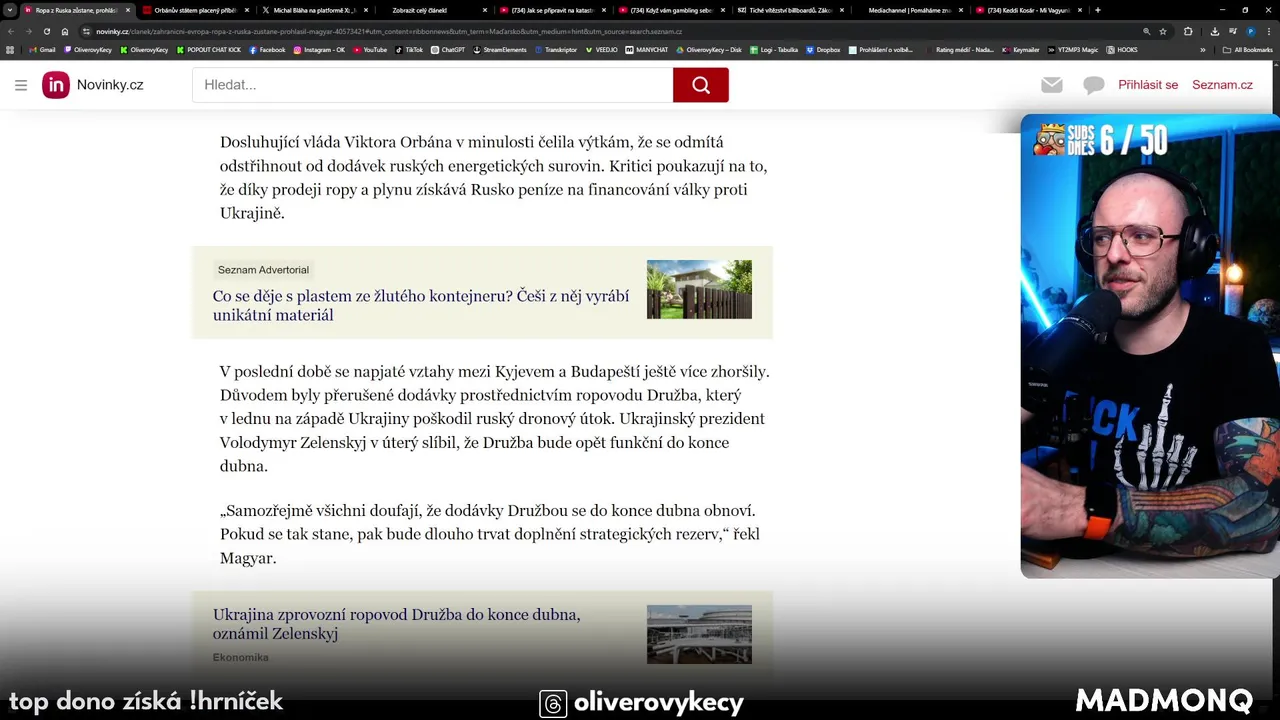Open the Facebook bookmark
The height and width of the screenshot is (720, 1280).
(267, 49)
